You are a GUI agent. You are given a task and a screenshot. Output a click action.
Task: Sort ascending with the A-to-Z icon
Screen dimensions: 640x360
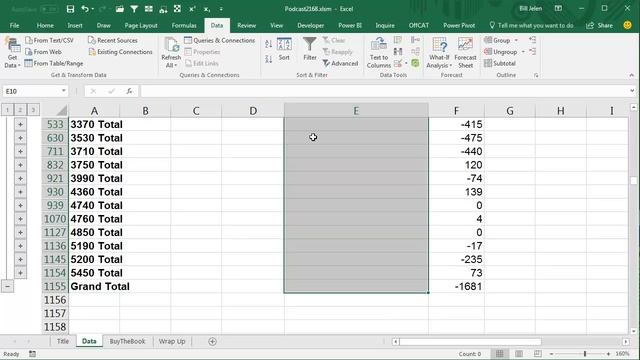tap(269, 44)
